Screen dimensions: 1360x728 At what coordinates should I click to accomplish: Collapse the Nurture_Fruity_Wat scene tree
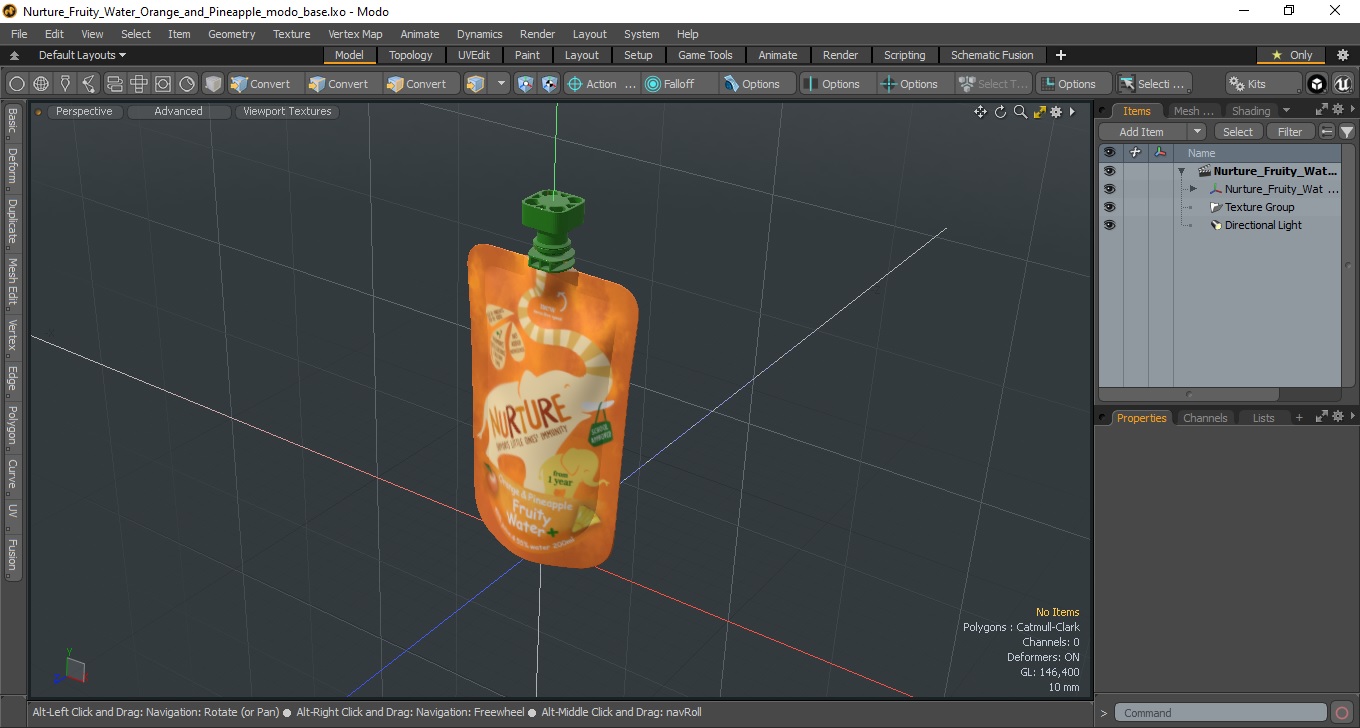pos(1182,171)
